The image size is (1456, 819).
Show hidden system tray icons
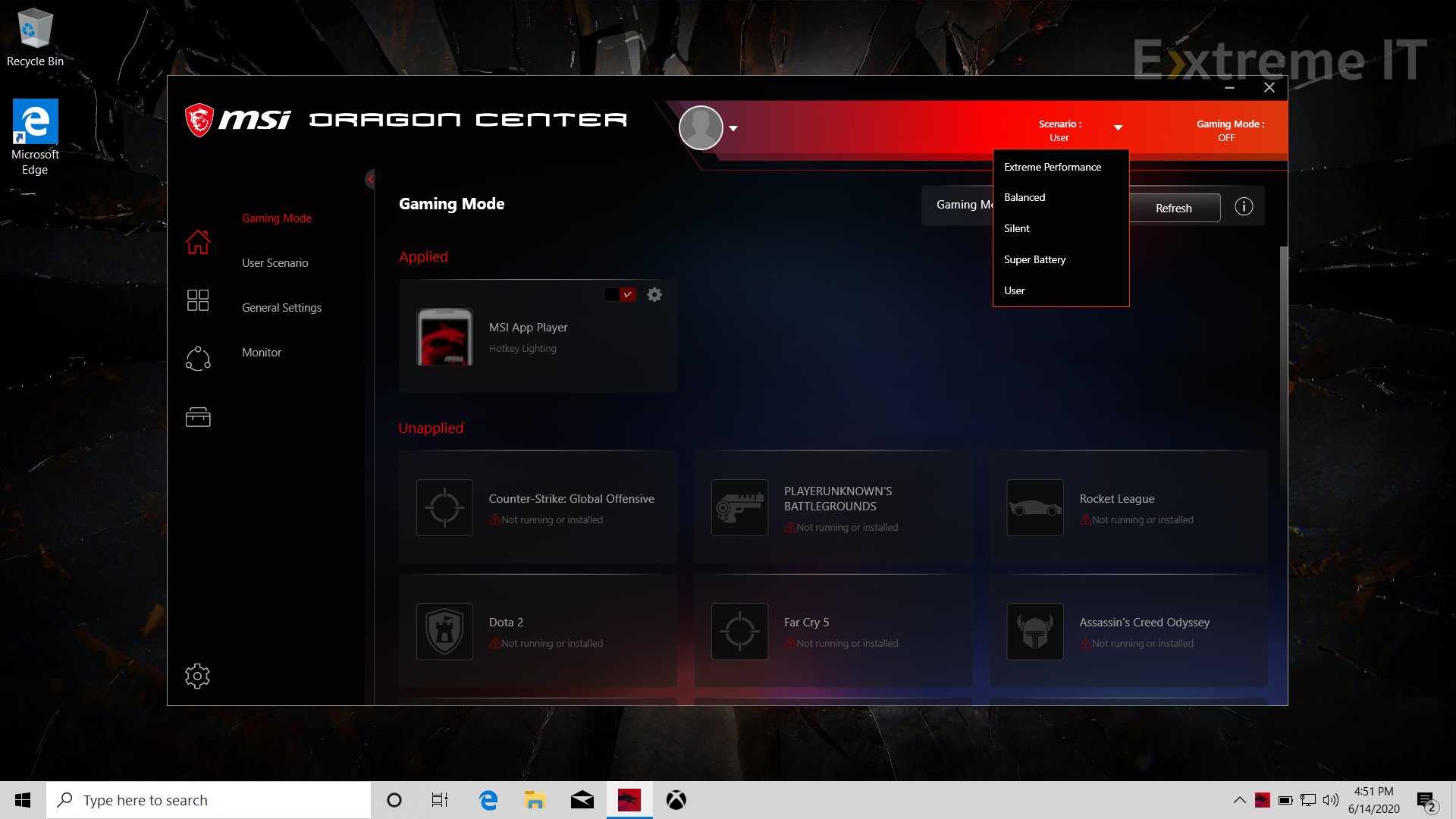click(x=1239, y=800)
